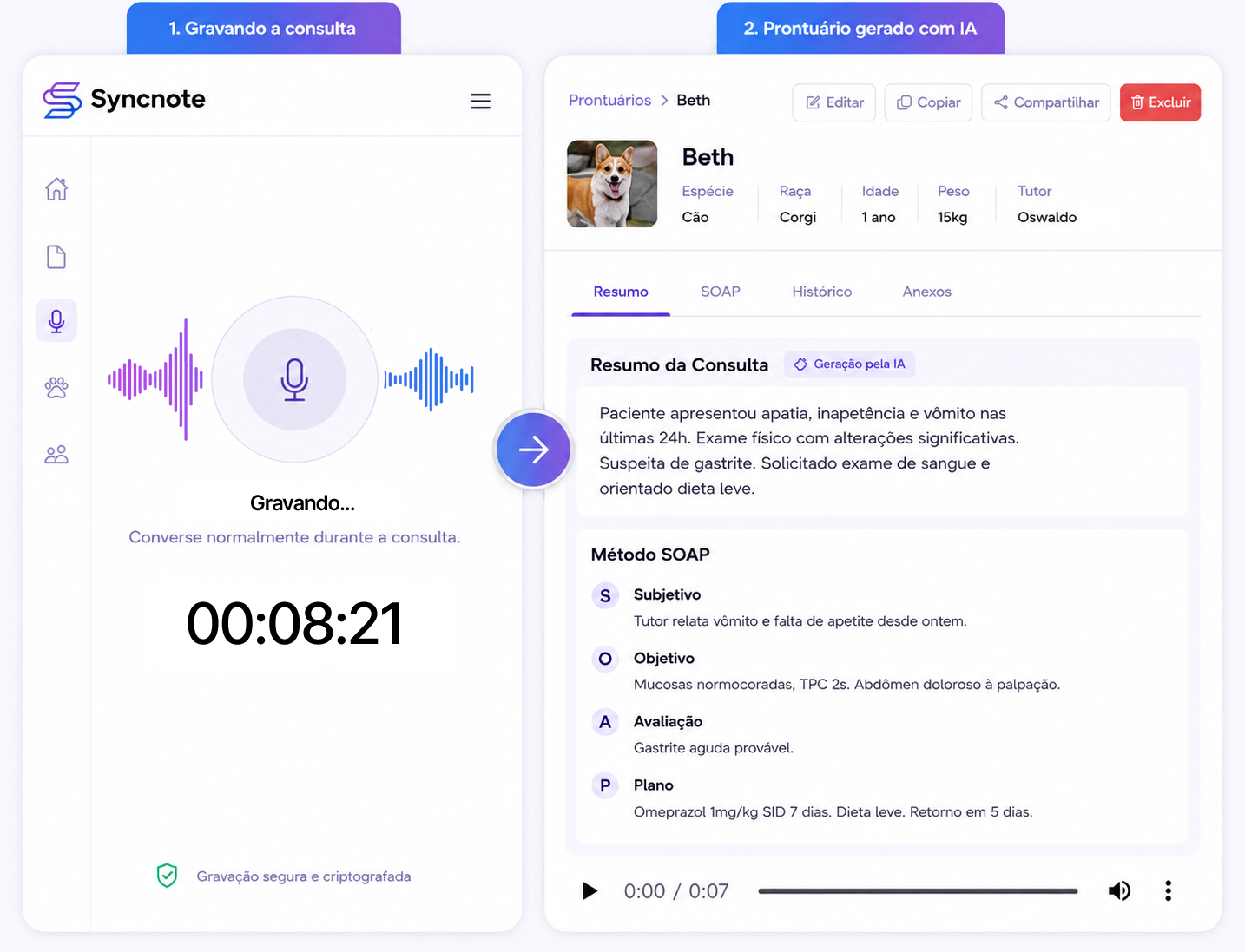Click 'Gastrite aguda provável.' text
The image size is (1245, 952).
point(714,748)
